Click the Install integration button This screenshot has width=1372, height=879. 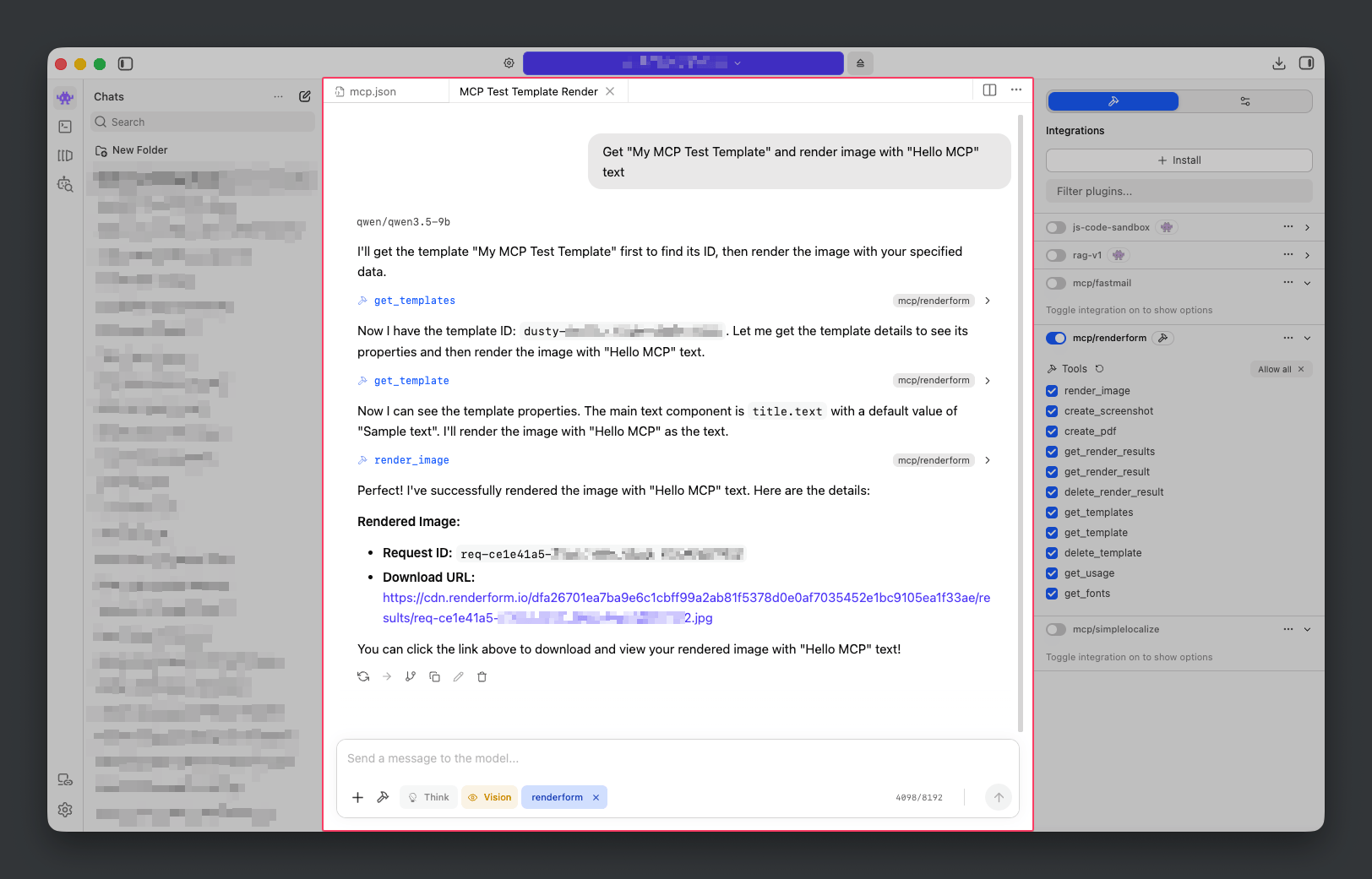point(1179,160)
